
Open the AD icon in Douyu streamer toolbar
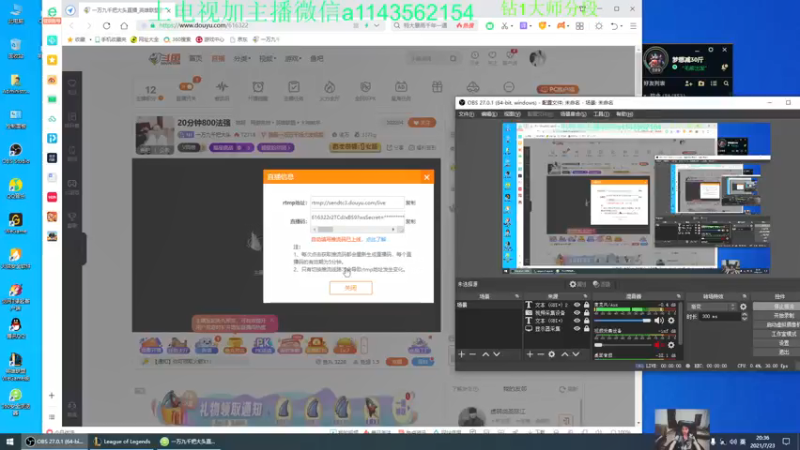tap(401, 87)
